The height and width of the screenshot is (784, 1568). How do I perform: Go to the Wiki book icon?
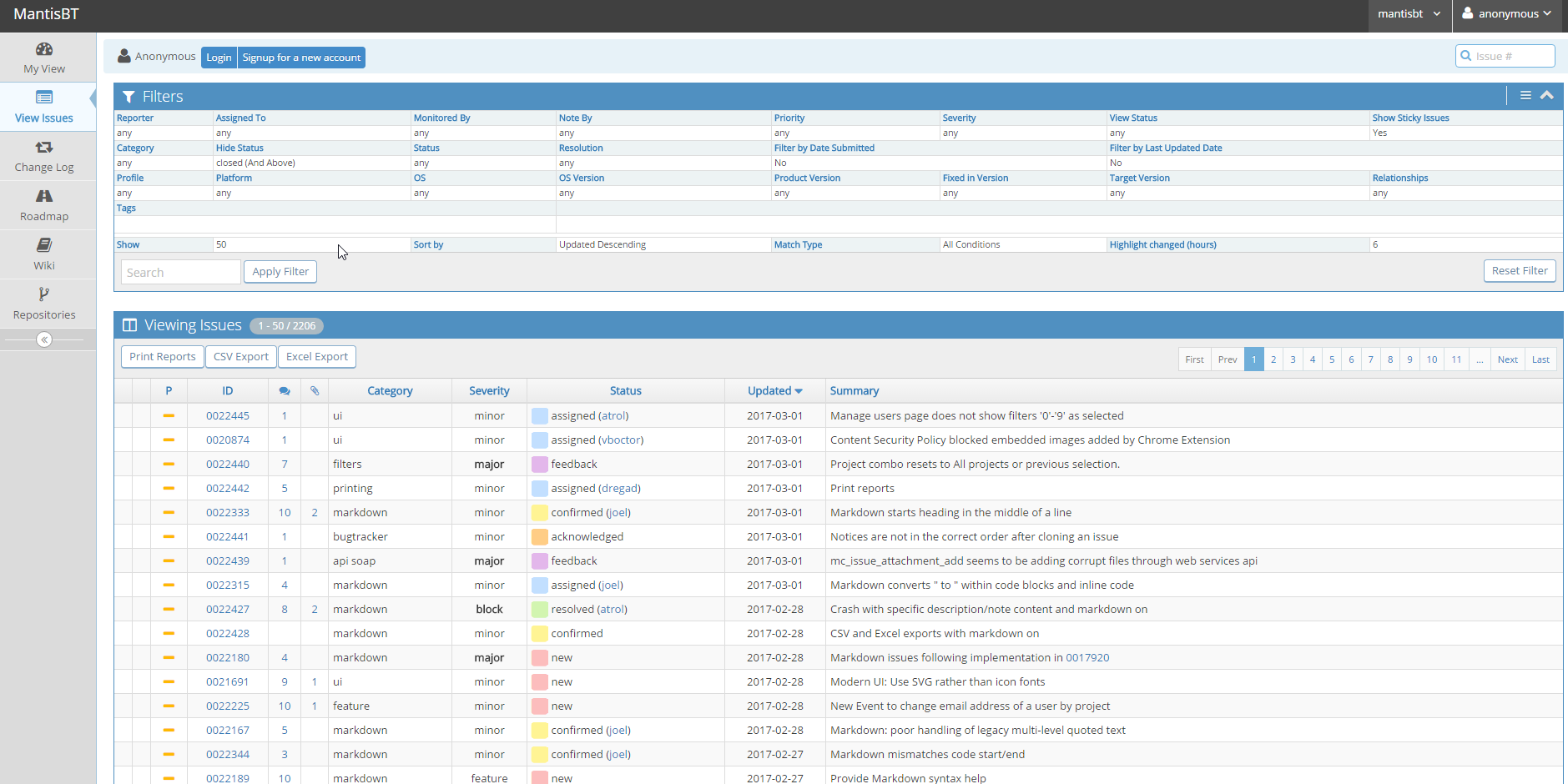44,245
